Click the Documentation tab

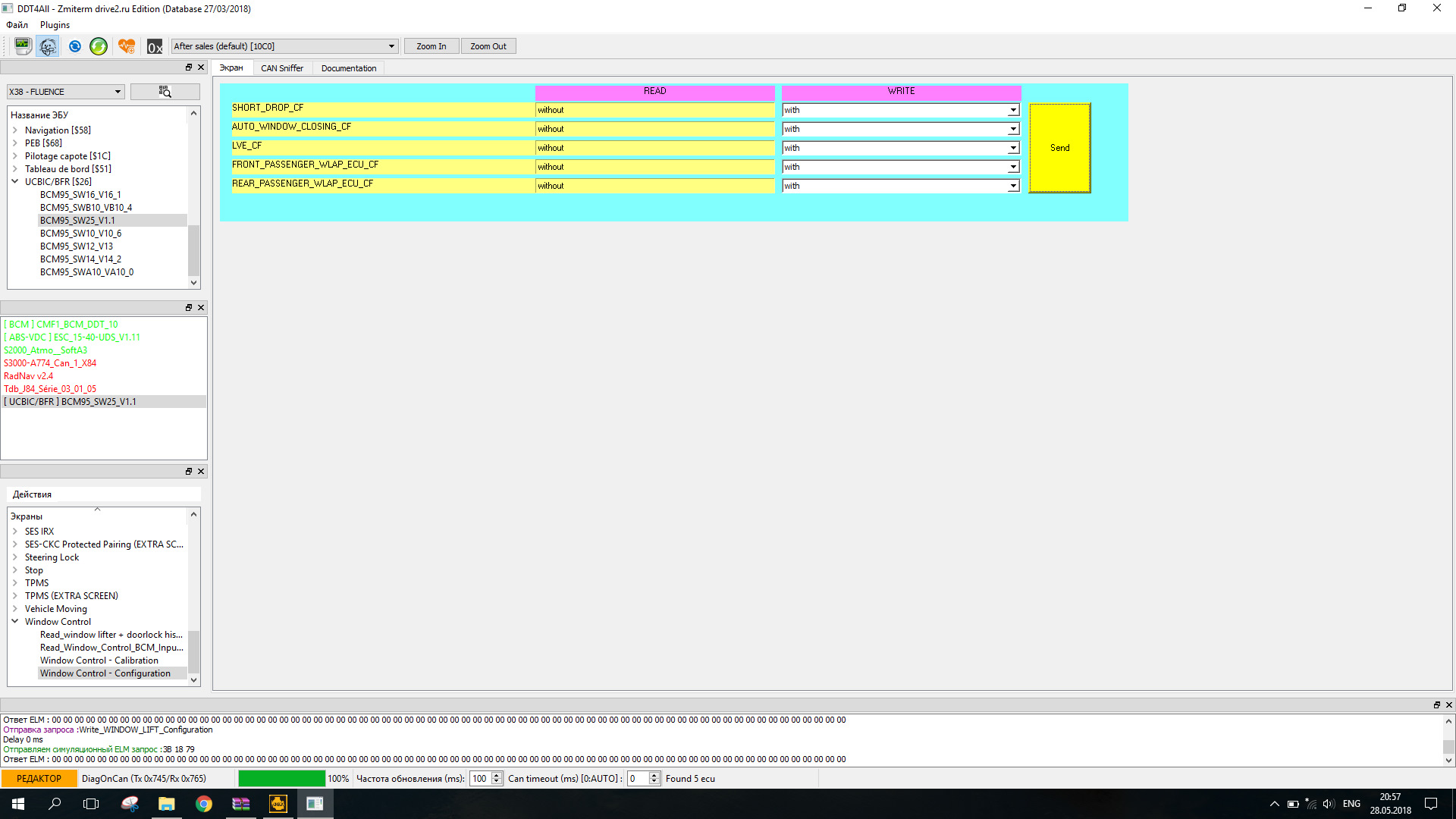[x=348, y=68]
